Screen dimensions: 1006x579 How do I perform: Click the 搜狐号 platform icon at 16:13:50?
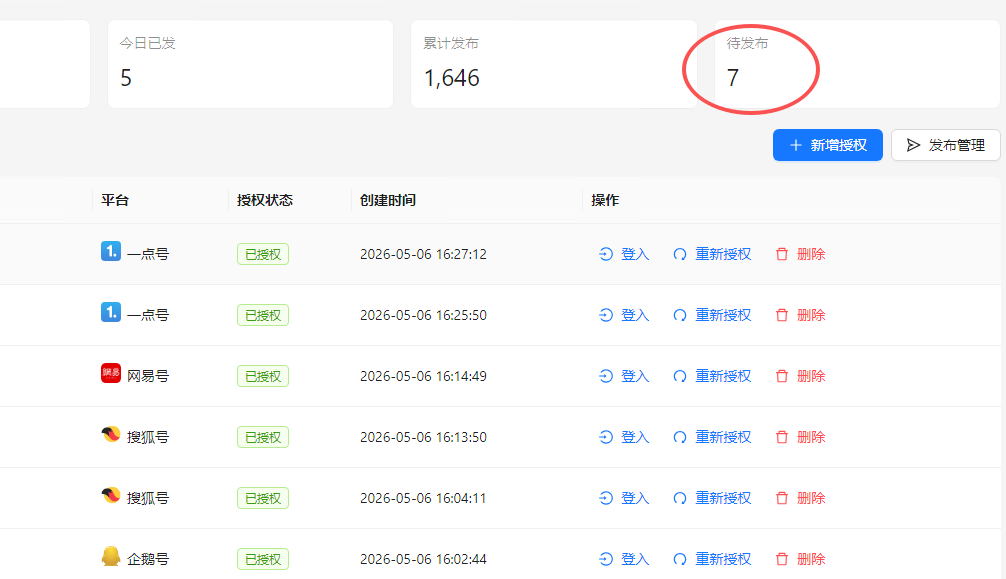point(111,434)
